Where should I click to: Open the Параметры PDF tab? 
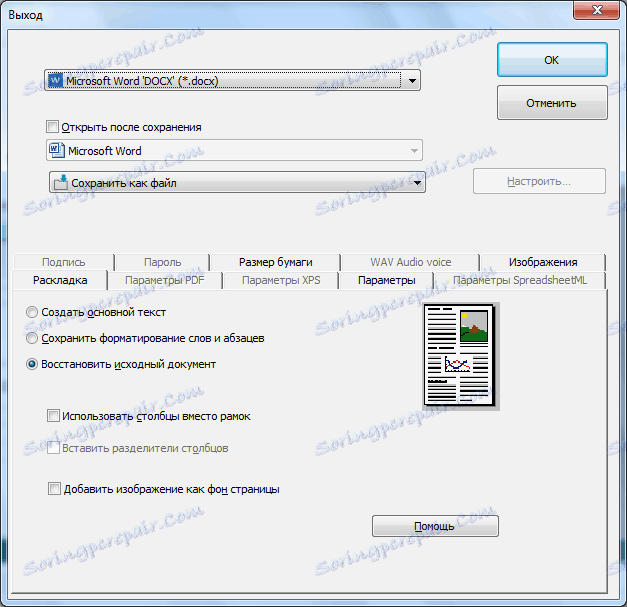(164, 280)
